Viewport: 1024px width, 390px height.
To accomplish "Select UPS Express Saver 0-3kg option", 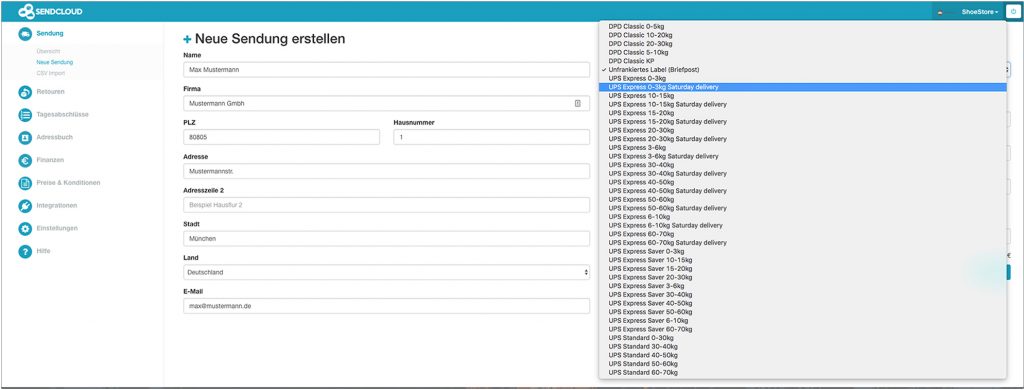I will pos(803,252).
